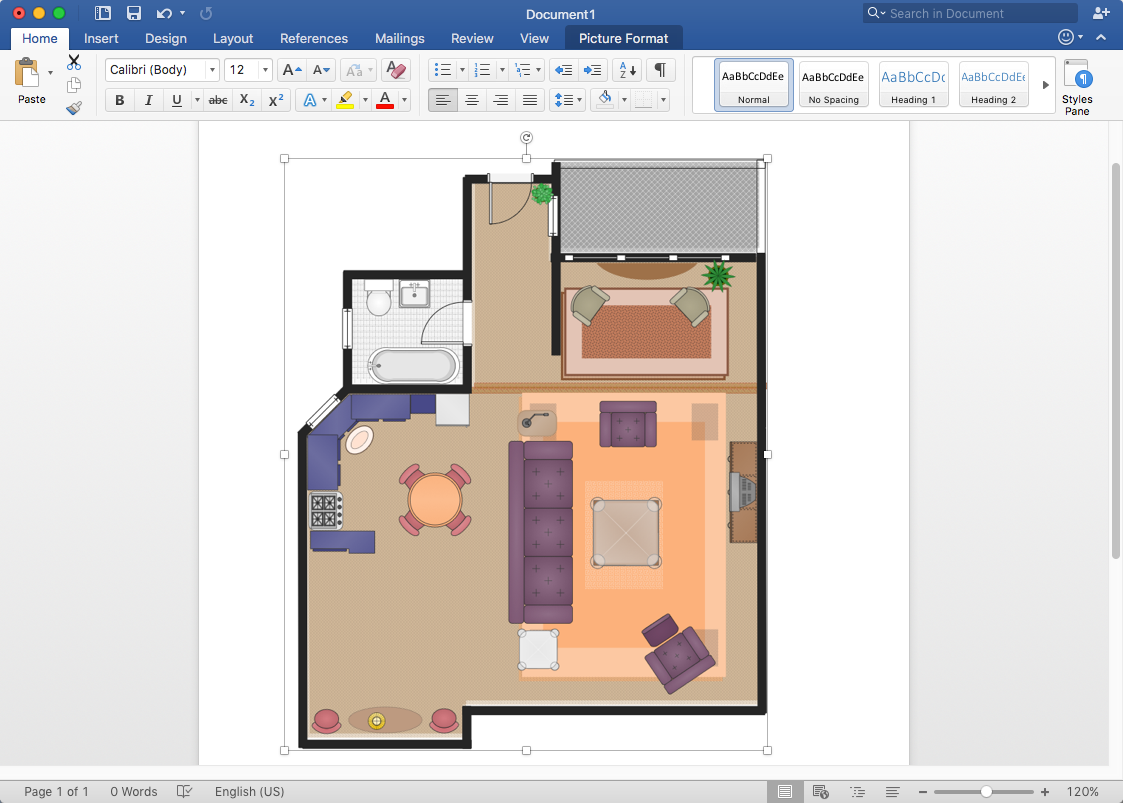Click the Sort A-Z icon

point(627,70)
